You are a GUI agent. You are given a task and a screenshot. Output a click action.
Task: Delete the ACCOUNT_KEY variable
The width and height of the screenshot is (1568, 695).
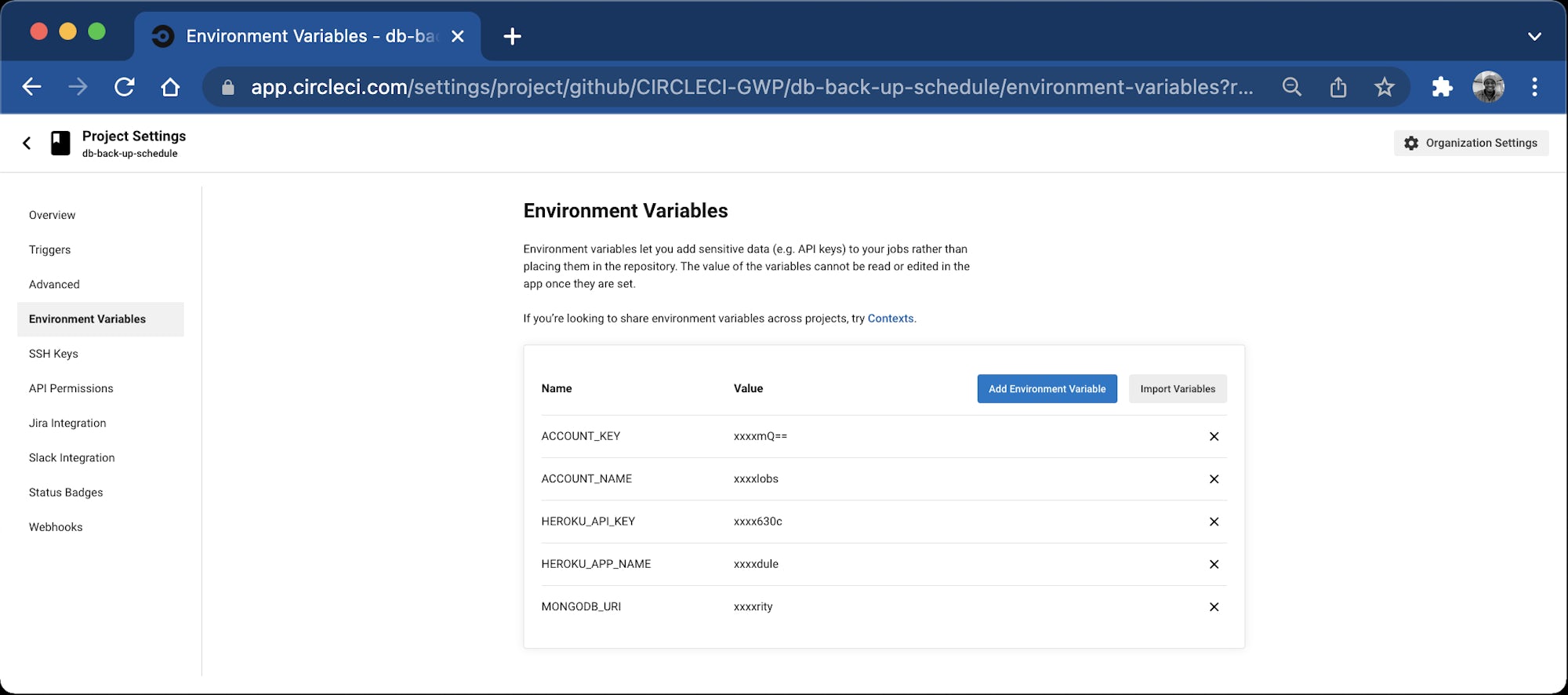coord(1214,436)
